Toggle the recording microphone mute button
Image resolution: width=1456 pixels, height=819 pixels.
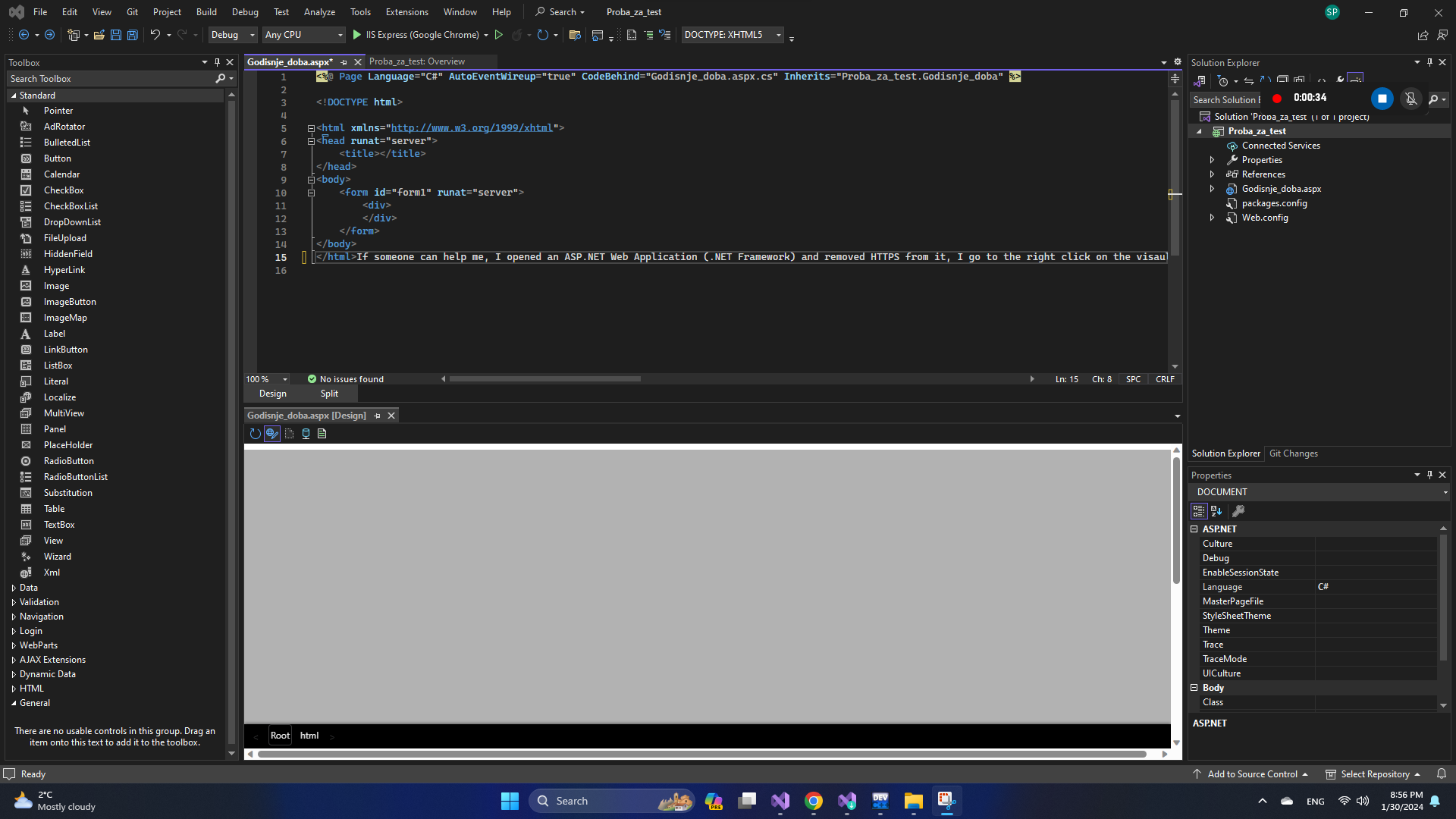1410,99
